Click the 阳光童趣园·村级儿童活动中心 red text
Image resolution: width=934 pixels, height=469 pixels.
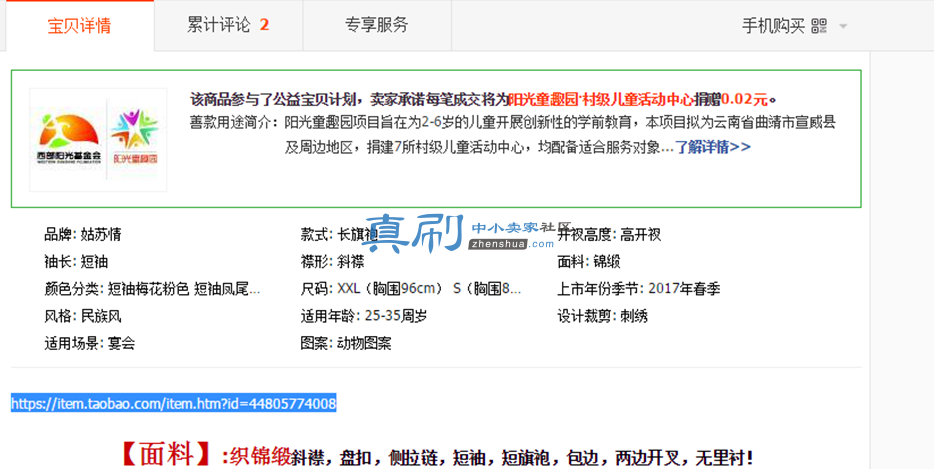[600, 98]
